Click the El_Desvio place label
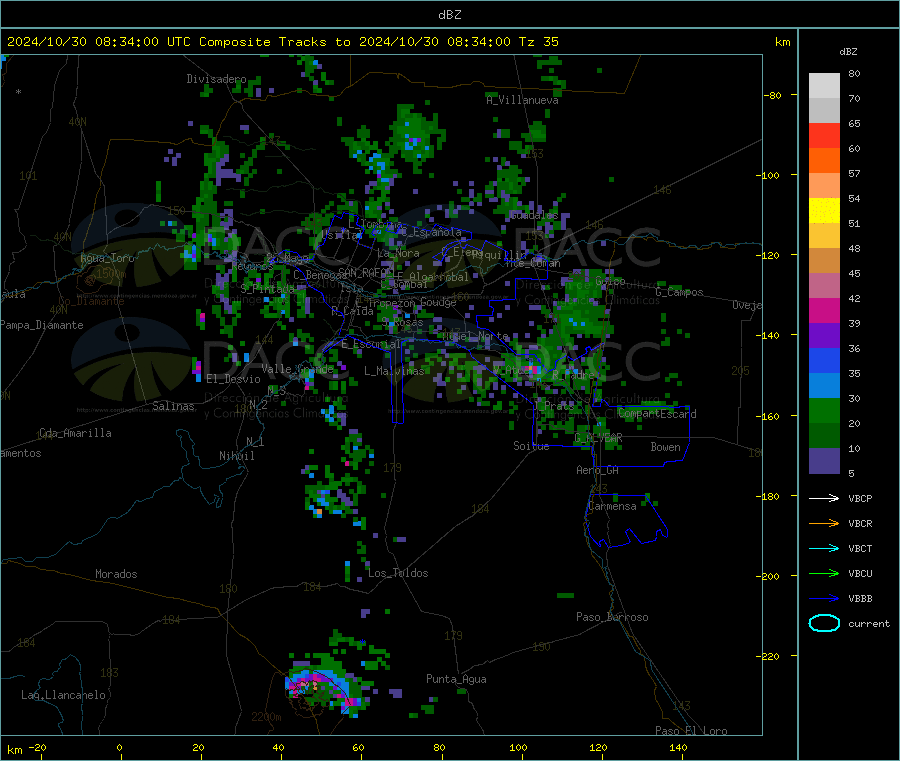This screenshot has height=761, width=900. tap(233, 379)
